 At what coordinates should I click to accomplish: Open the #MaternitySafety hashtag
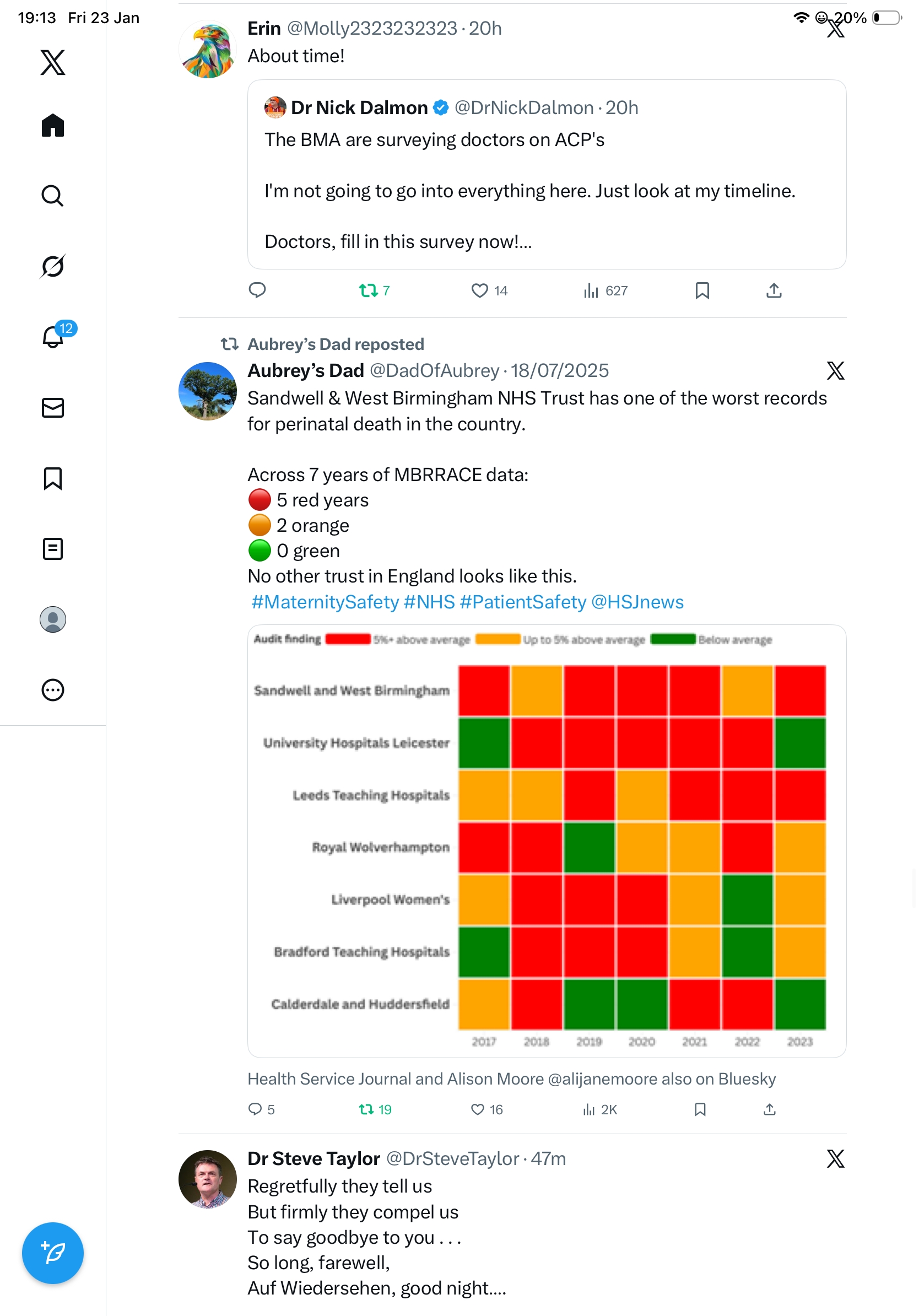click(325, 602)
